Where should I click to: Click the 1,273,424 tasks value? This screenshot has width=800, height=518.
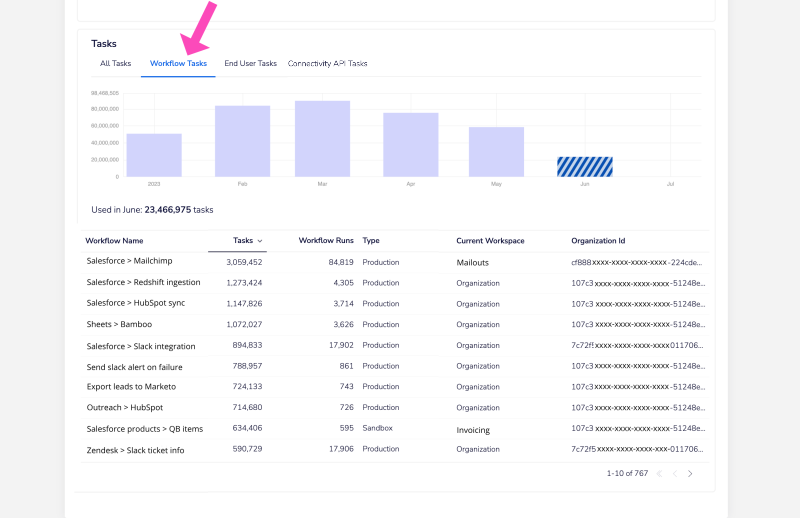tap(244, 283)
